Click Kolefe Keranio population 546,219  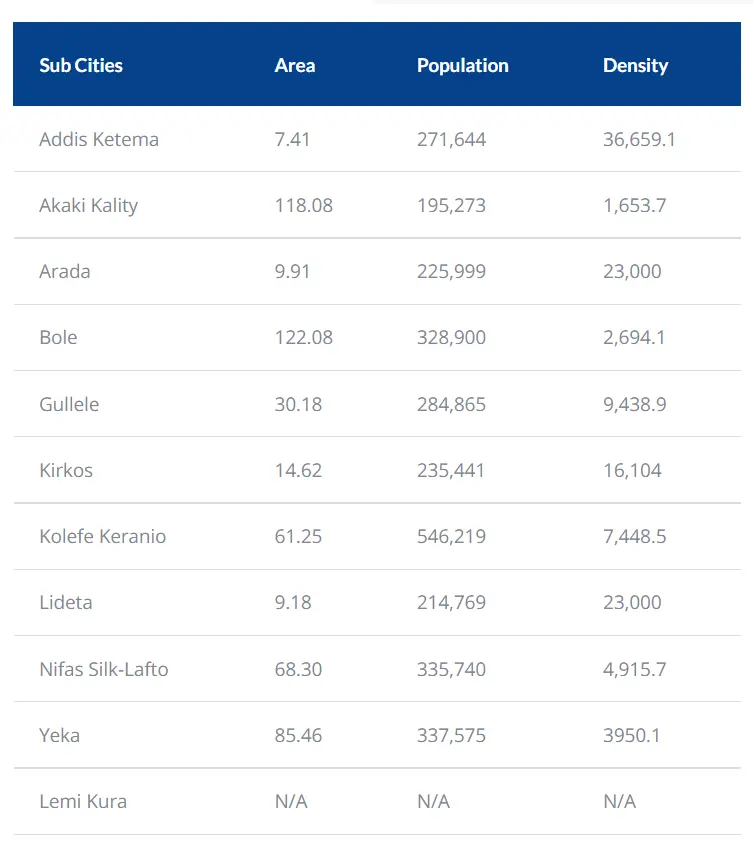(451, 536)
